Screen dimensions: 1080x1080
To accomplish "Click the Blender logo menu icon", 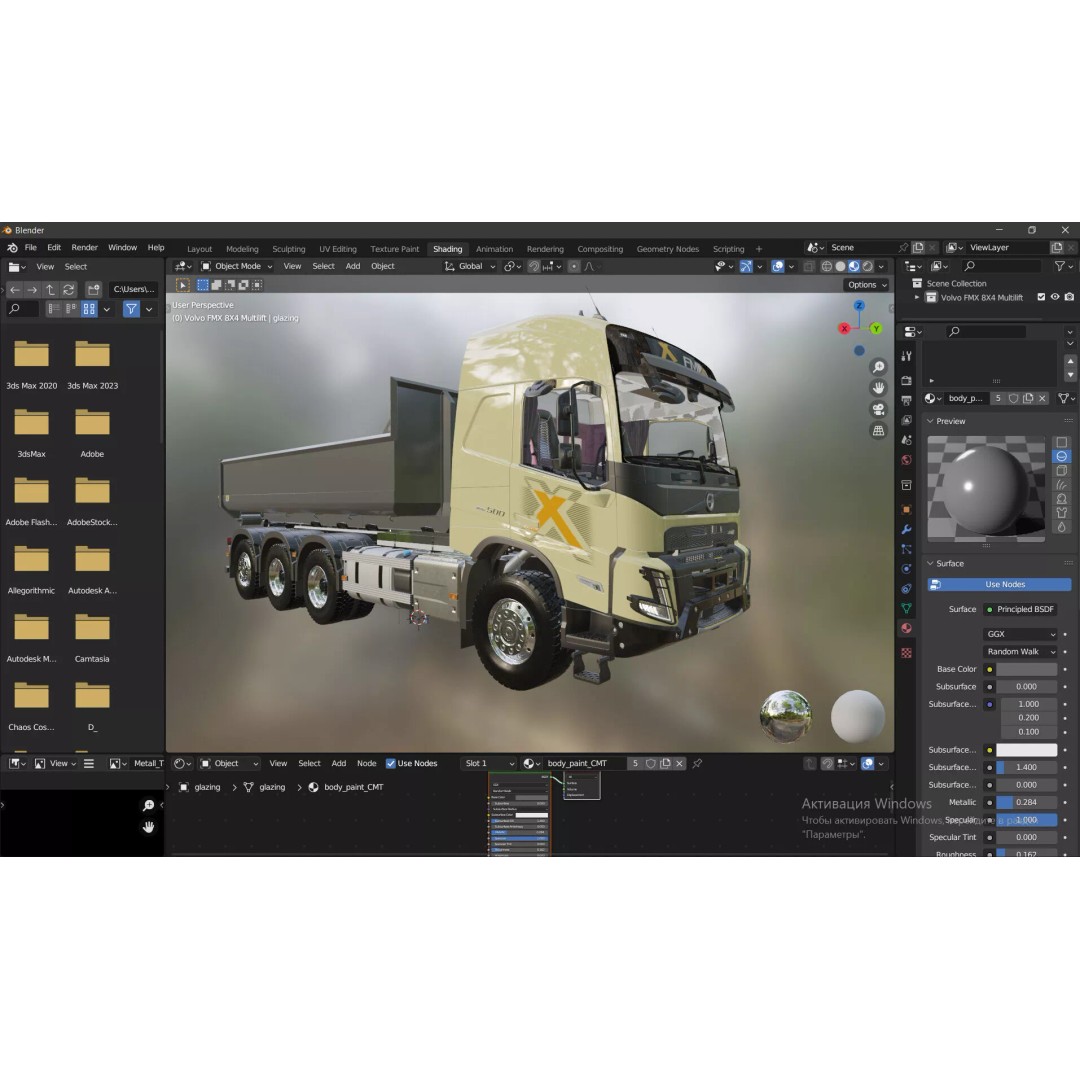I will (12, 248).
